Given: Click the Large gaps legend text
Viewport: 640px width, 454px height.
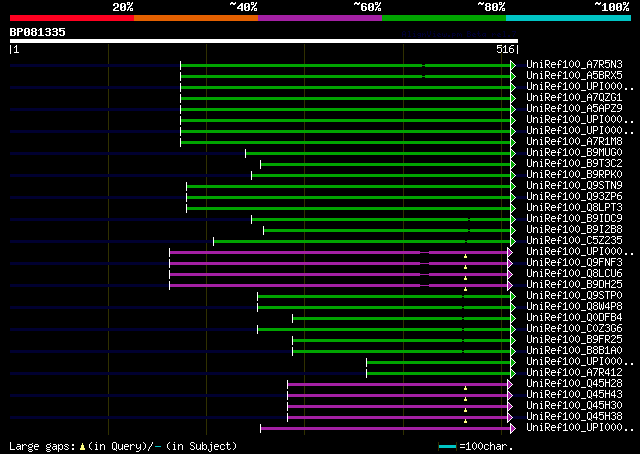Looking at the screenshot, I should (x=123, y=446).
